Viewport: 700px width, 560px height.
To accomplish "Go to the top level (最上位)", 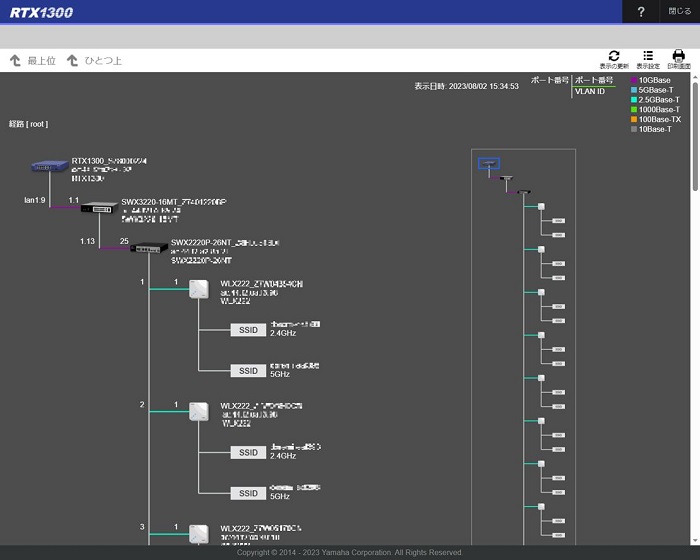I will [x=33, y=61].
